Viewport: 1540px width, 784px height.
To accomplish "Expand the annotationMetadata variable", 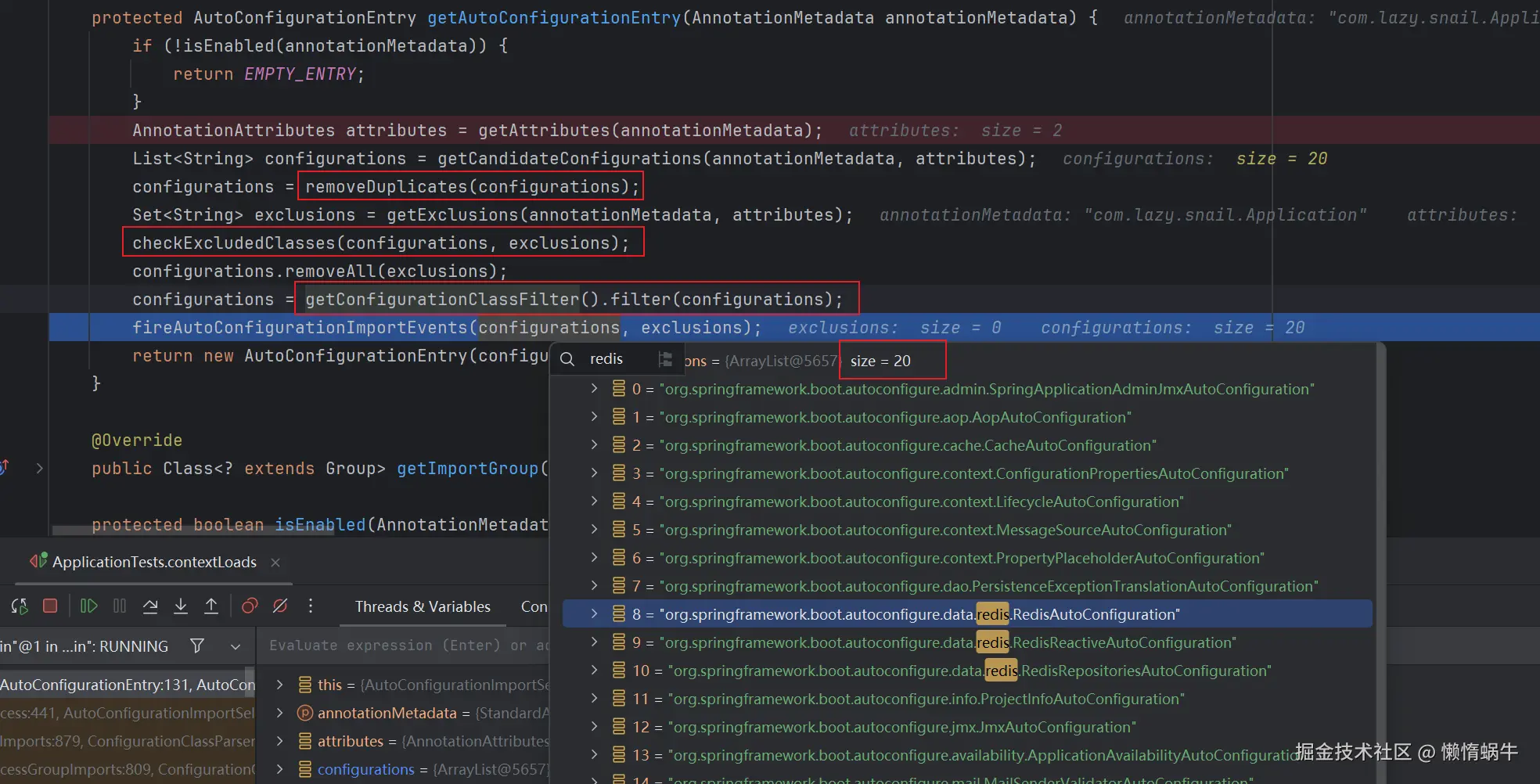I will (279, 713).
